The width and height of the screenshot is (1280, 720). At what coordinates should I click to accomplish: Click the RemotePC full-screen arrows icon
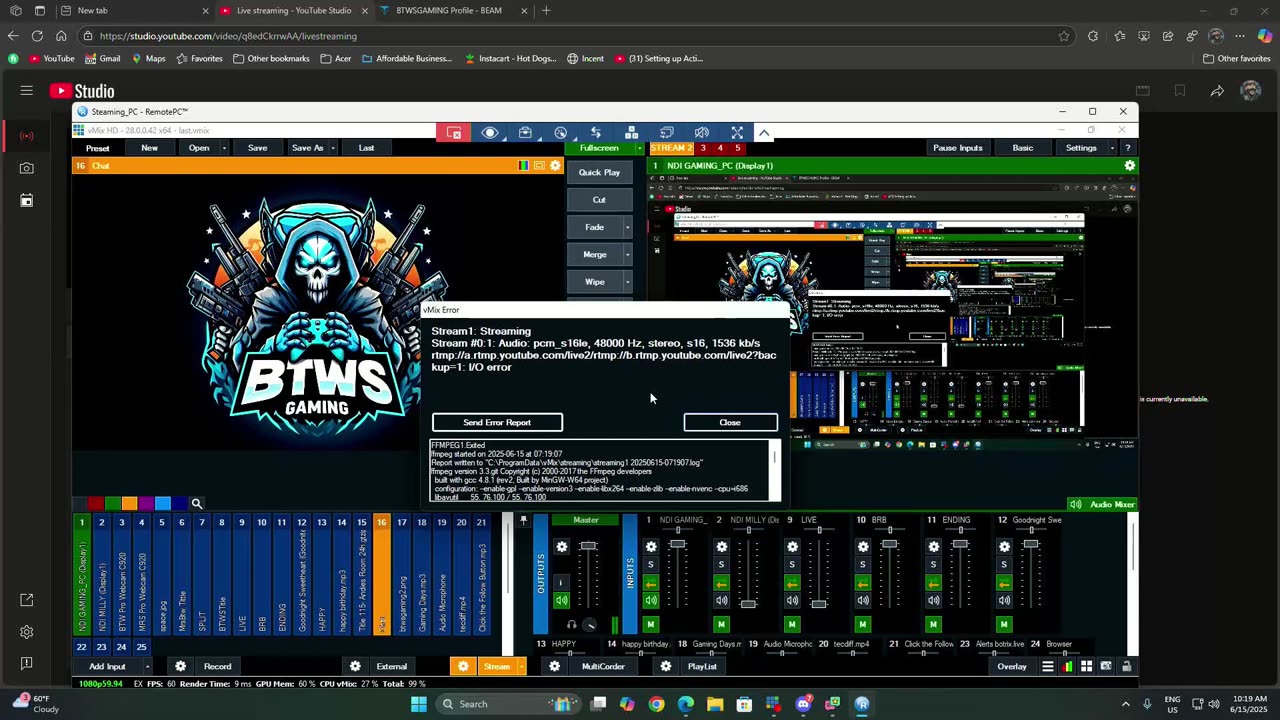point(737,132)
